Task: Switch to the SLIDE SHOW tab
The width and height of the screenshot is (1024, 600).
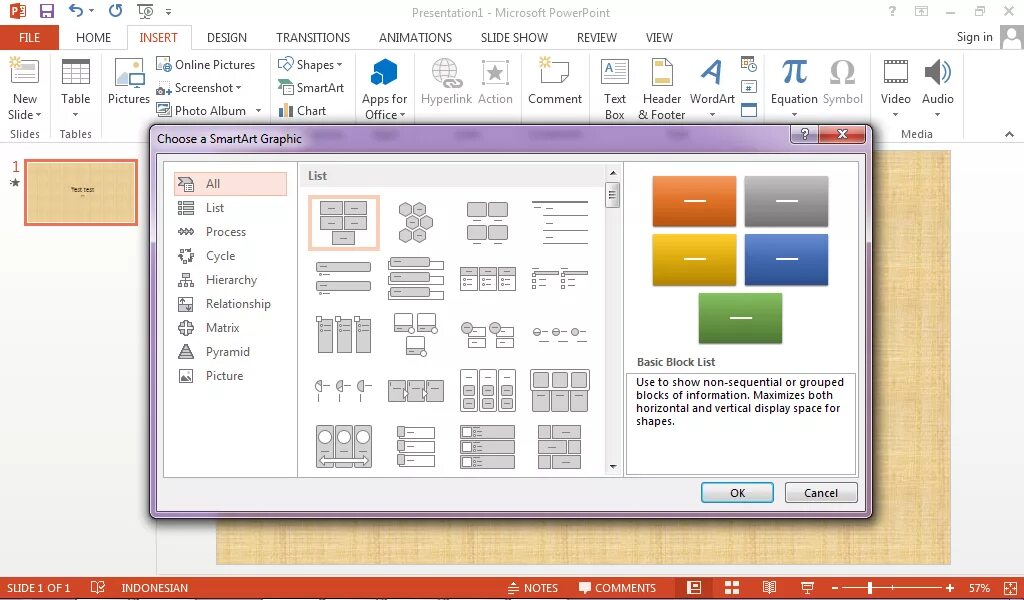Action: [514, 37]
